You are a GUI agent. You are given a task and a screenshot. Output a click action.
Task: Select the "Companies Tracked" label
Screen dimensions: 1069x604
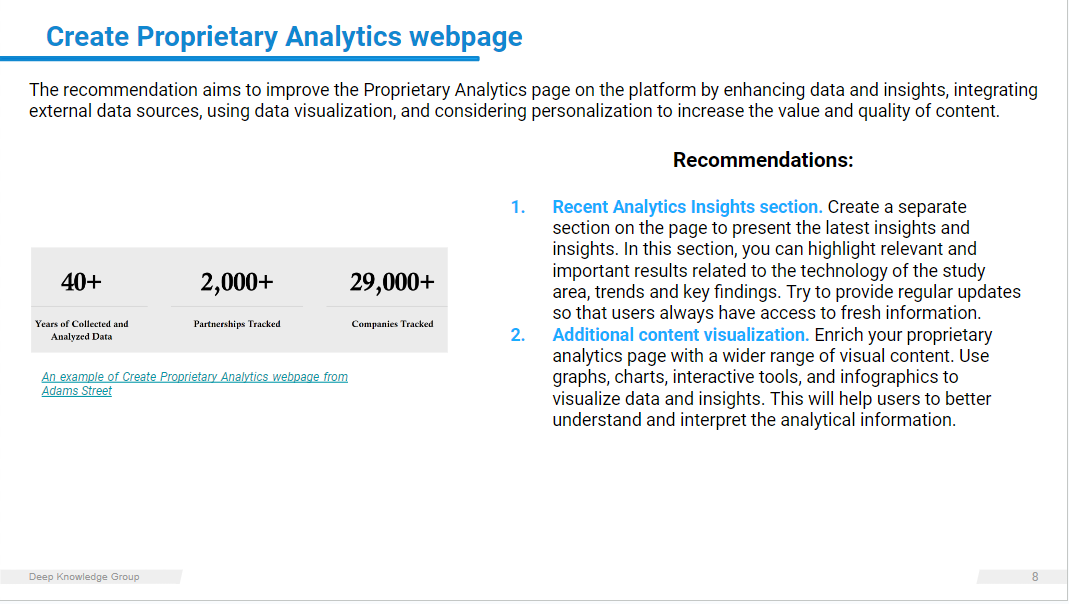[392, 324]
